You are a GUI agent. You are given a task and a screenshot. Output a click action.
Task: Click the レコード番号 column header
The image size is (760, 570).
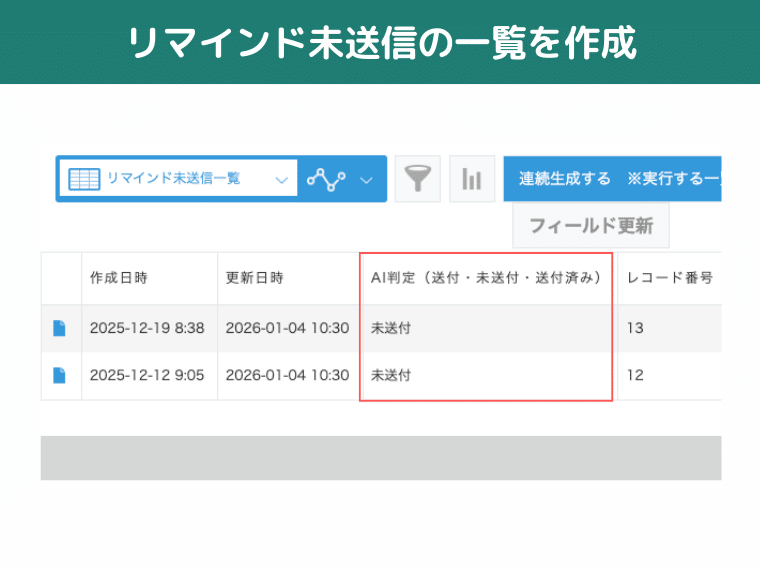click(669, 278)
